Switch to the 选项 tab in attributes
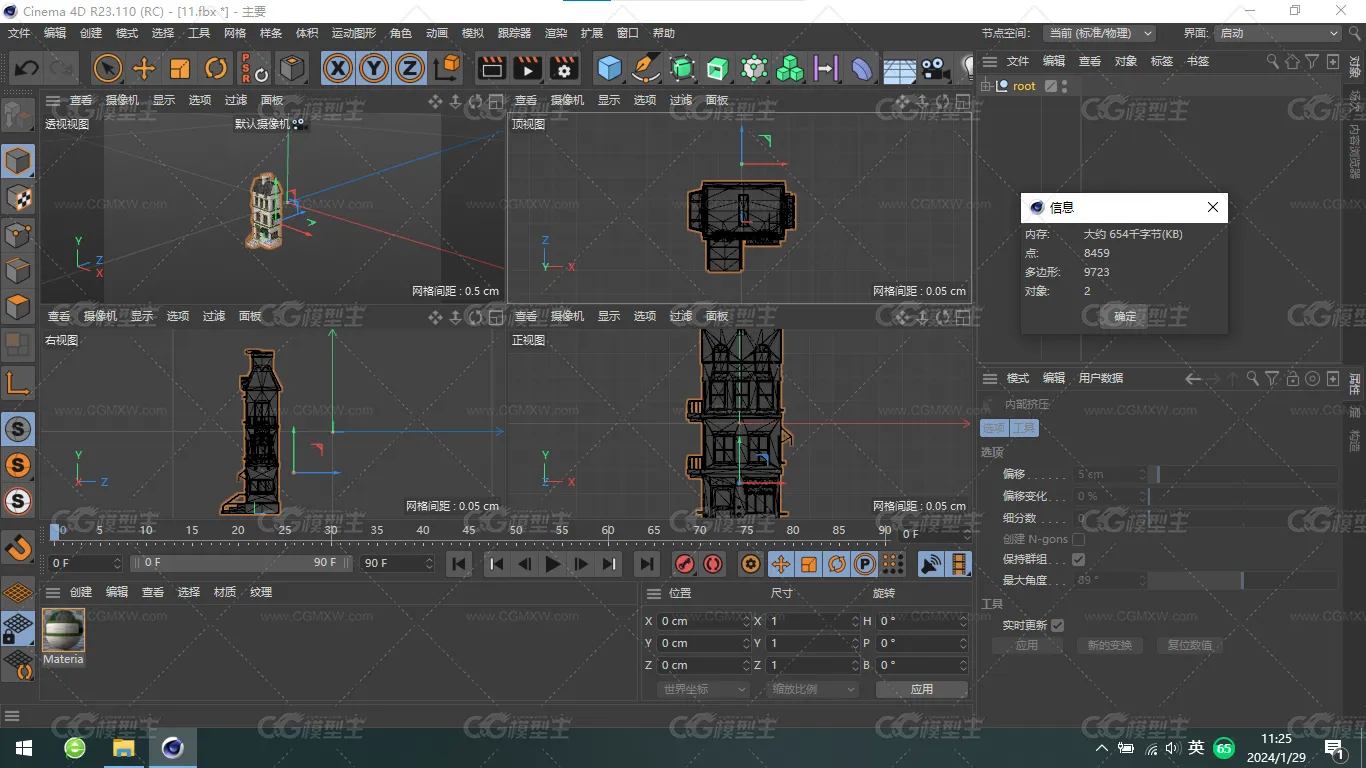 click(993, 428)
